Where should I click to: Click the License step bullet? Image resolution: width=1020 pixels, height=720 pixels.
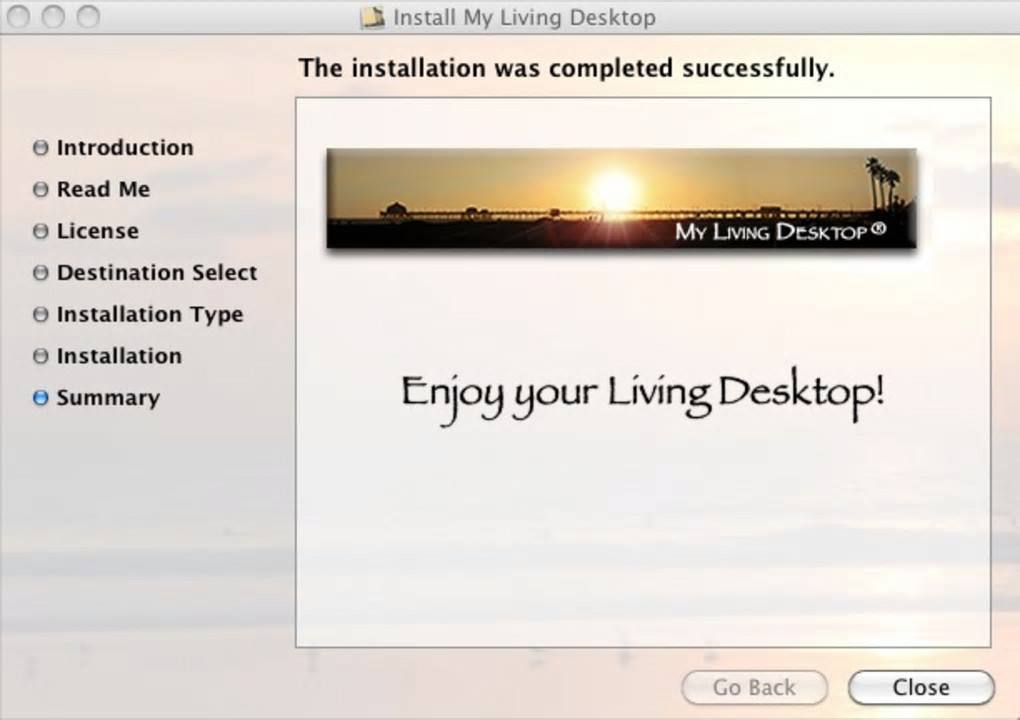click(40, 231)
